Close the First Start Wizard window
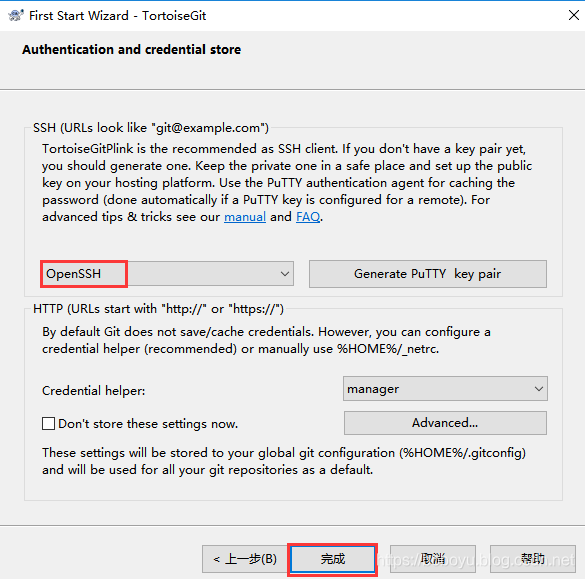The height and width of the screenshot is (579, 585). coord(573,15)
